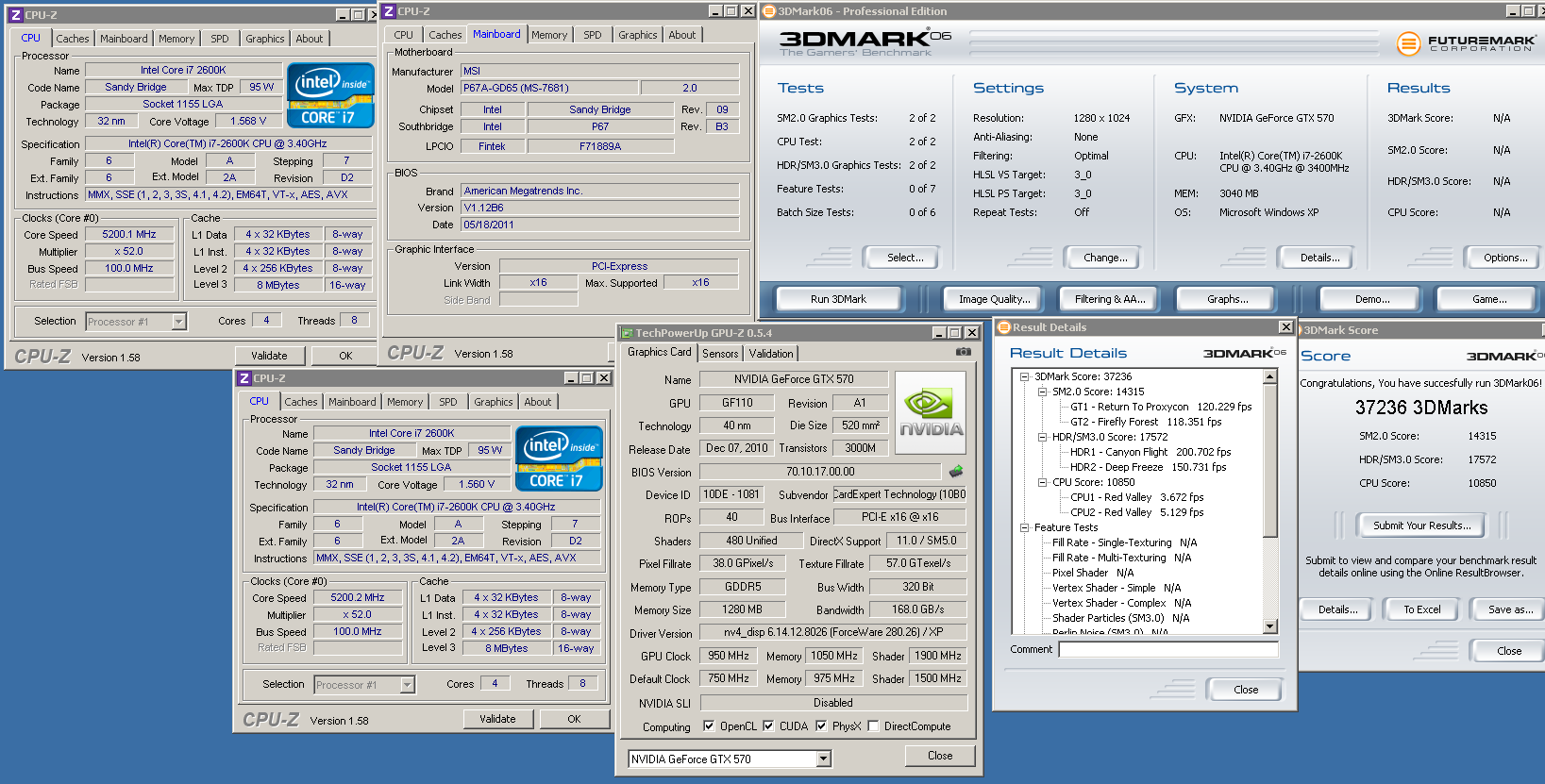Enable the DirectCompute checkbox in GPU-Z
The height and width of the screenshot is (784, 1545).
[873, 726]
